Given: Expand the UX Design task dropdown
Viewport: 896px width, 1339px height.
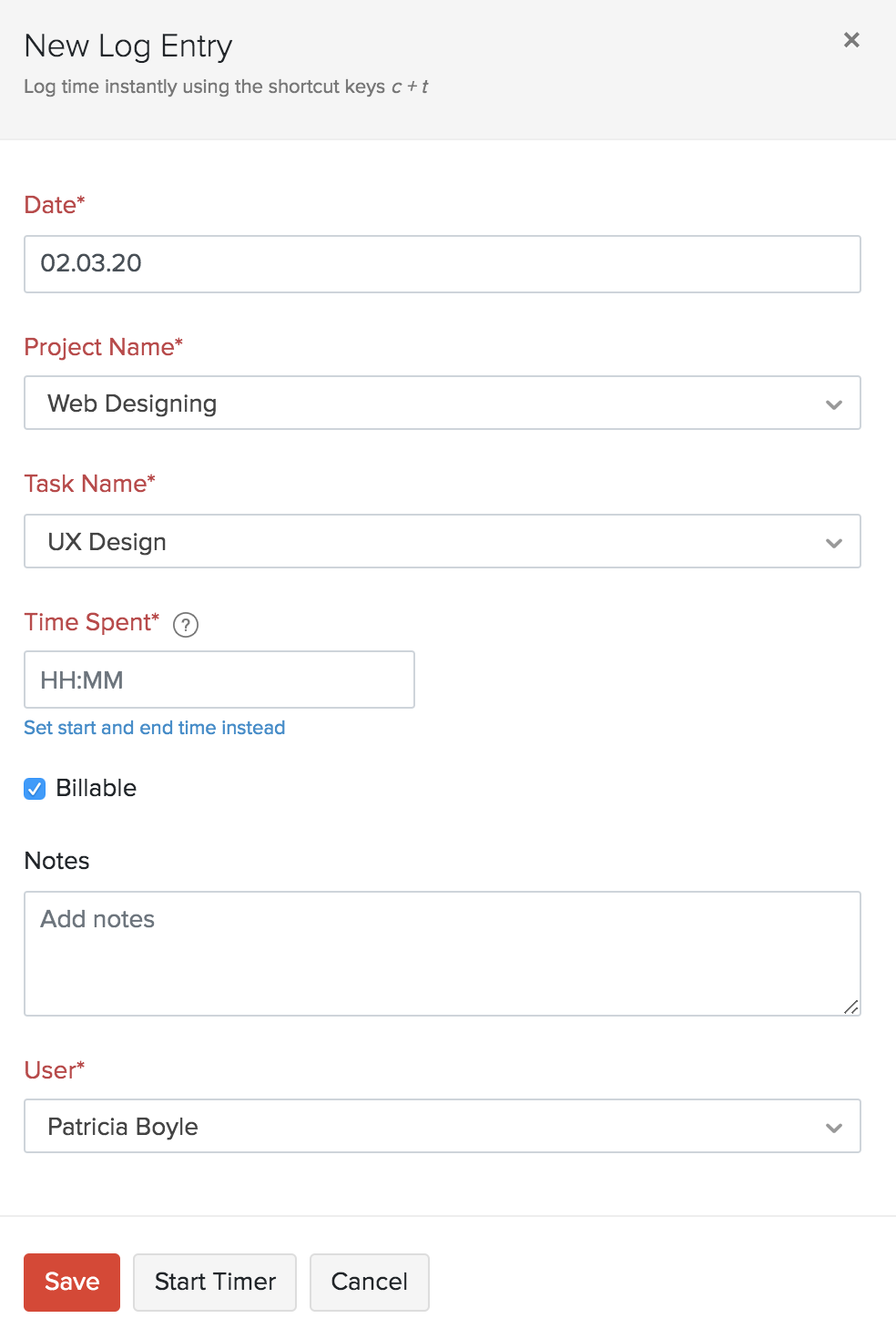Looking at the screenshot, I should (443, 542).
